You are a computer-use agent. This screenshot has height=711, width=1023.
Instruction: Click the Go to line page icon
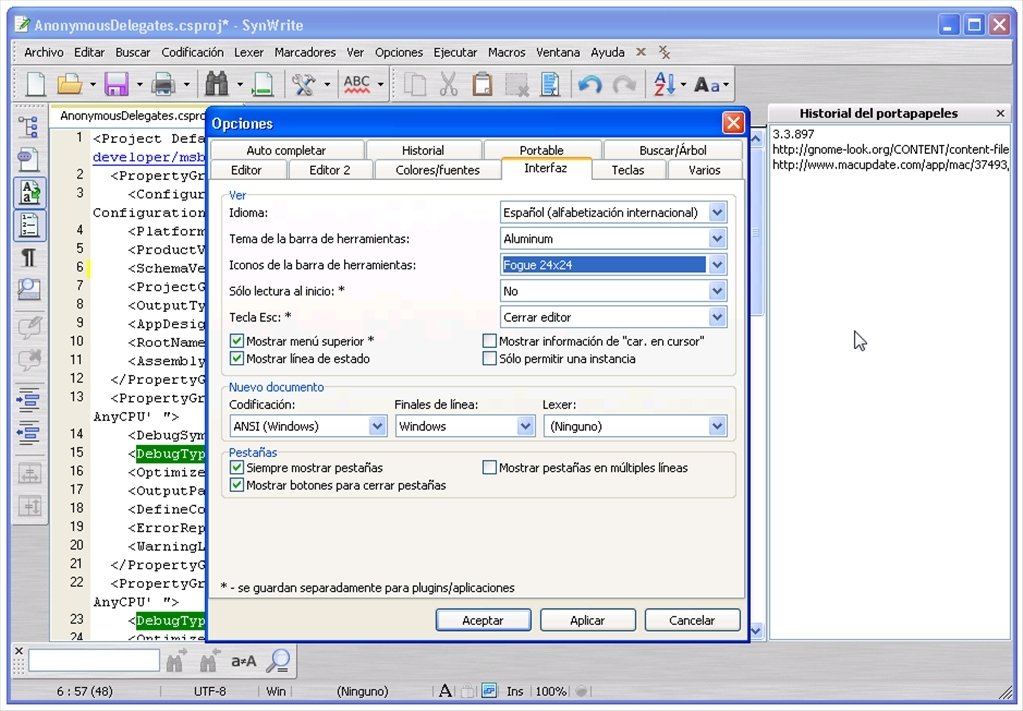262,84
